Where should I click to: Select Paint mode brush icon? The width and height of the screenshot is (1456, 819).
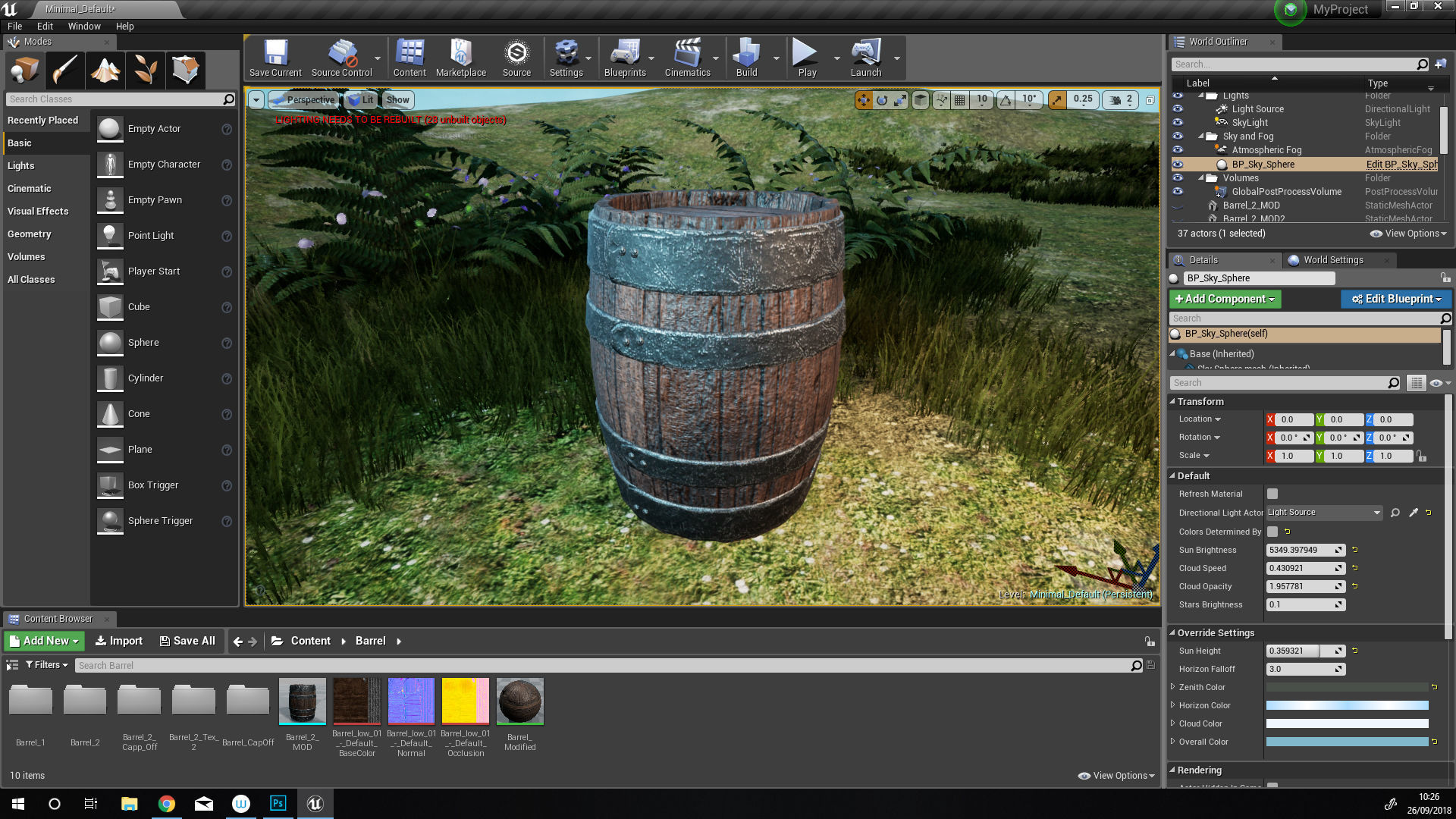[64, 71]
